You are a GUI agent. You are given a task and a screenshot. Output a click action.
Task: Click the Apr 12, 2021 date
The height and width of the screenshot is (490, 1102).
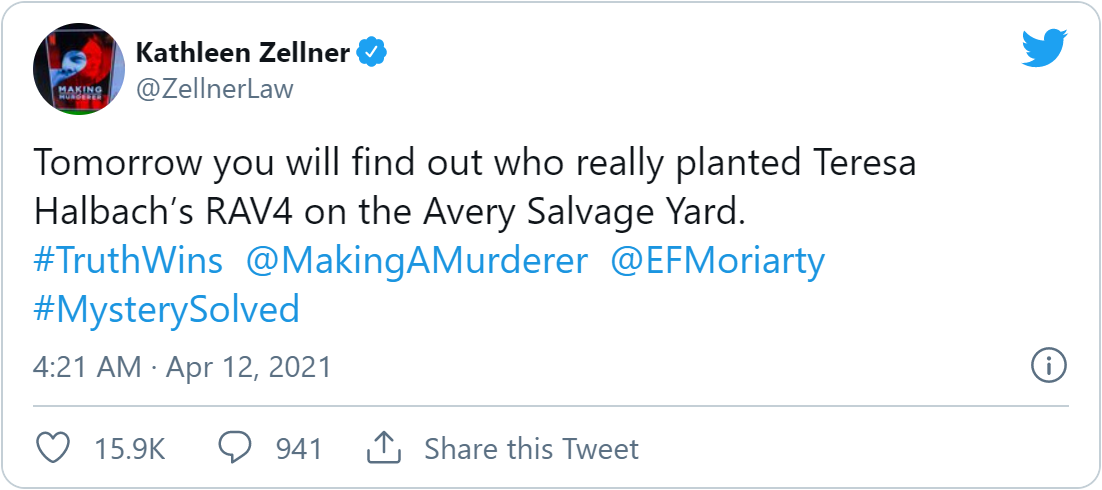click(248, 367)
